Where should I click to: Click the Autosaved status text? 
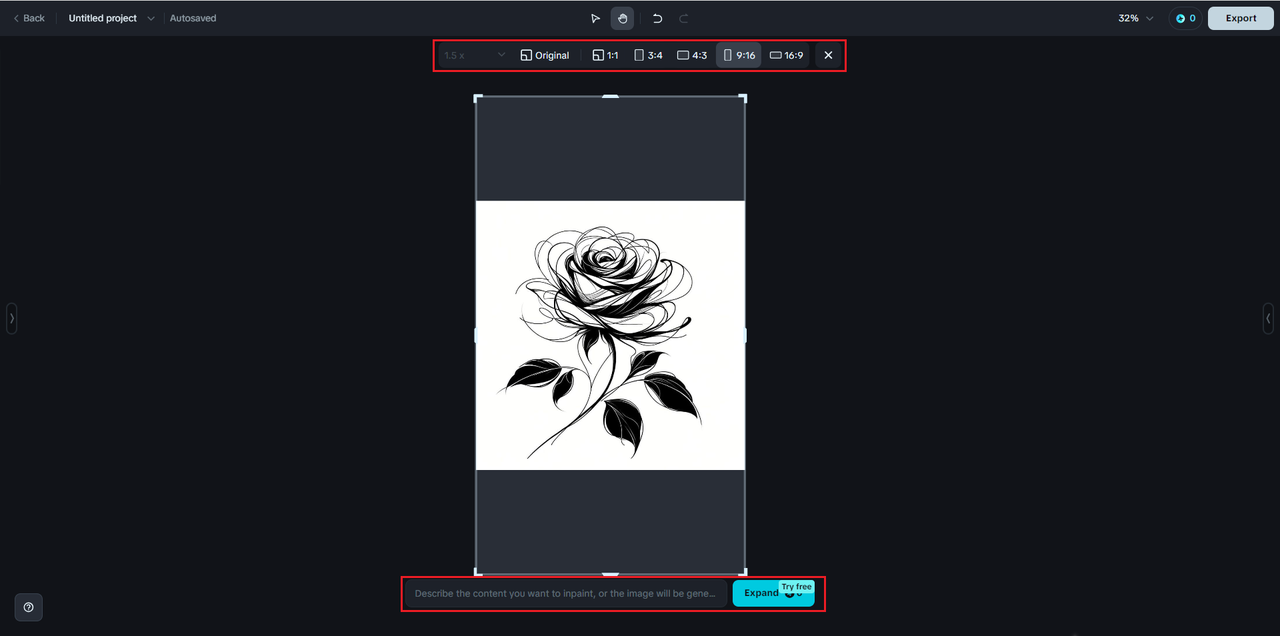[193, 18]
